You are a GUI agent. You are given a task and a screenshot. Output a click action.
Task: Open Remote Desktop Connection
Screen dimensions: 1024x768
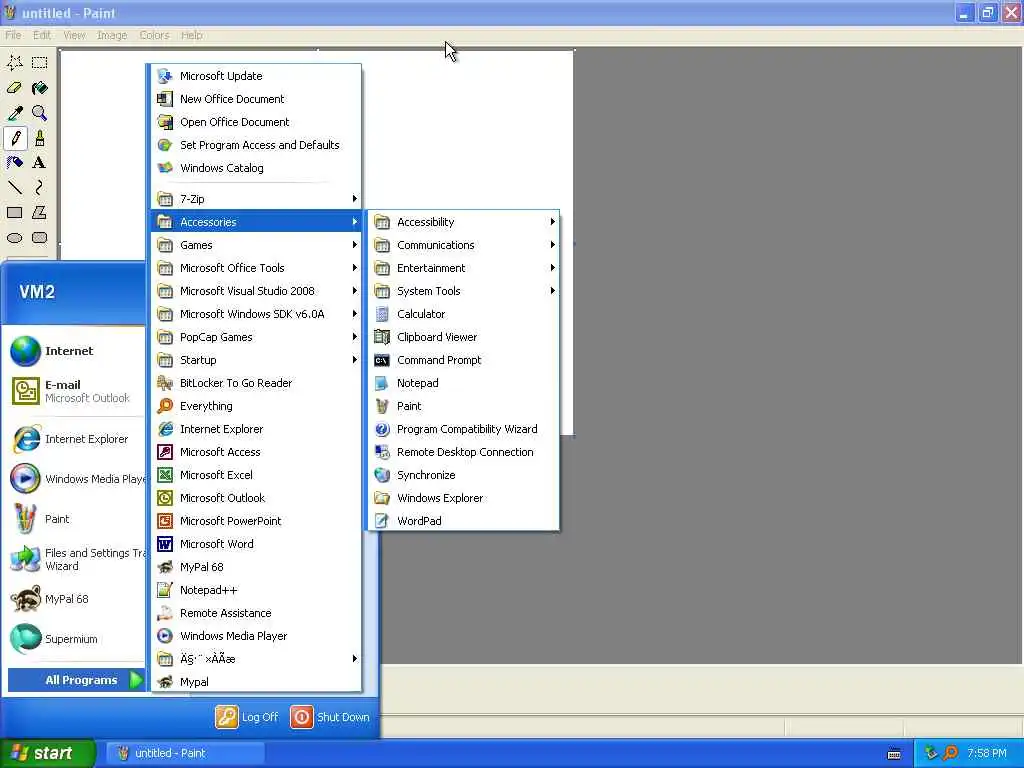(x=463, y=452)
